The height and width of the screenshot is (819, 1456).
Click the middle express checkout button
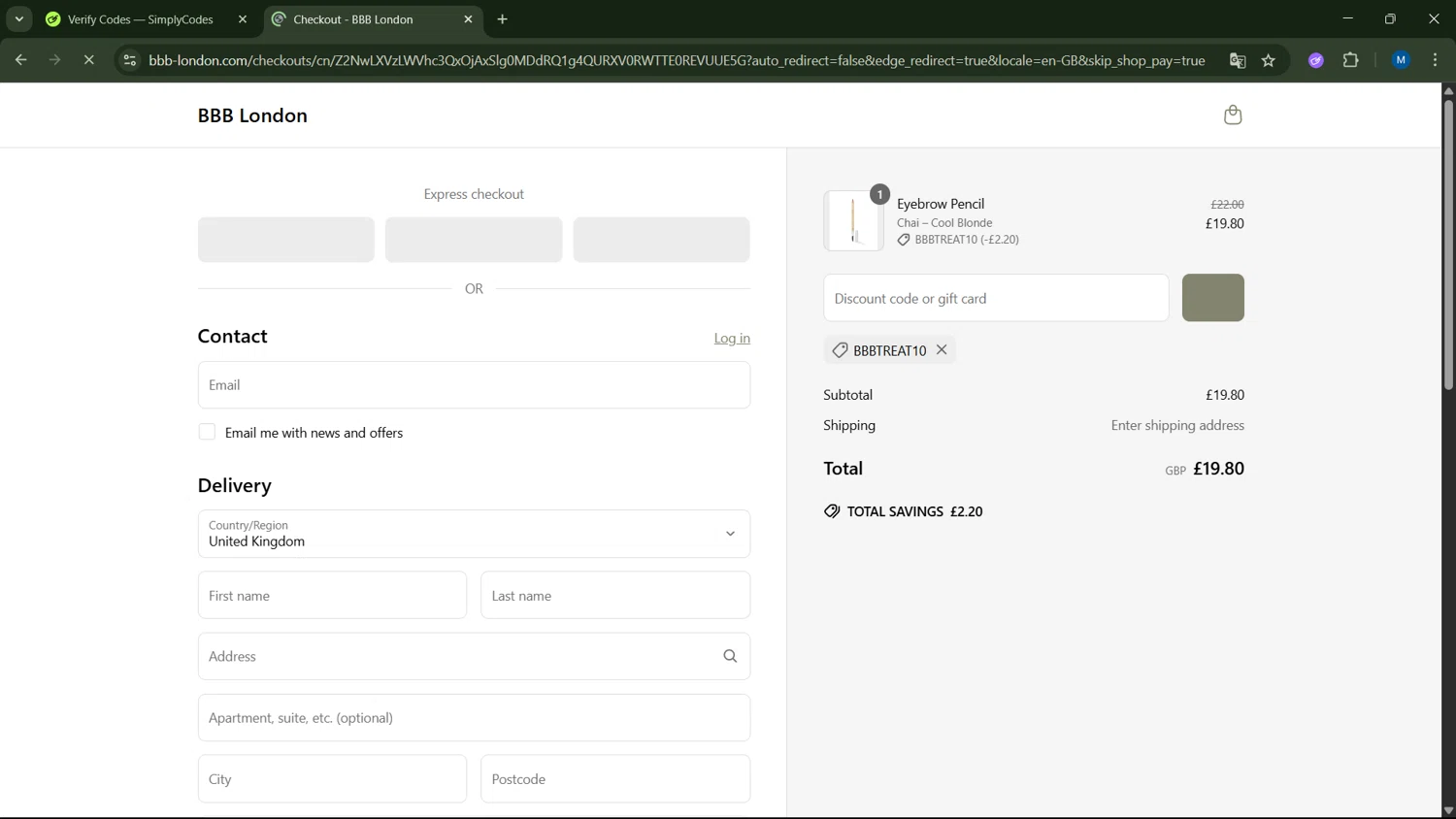point(474,240)
